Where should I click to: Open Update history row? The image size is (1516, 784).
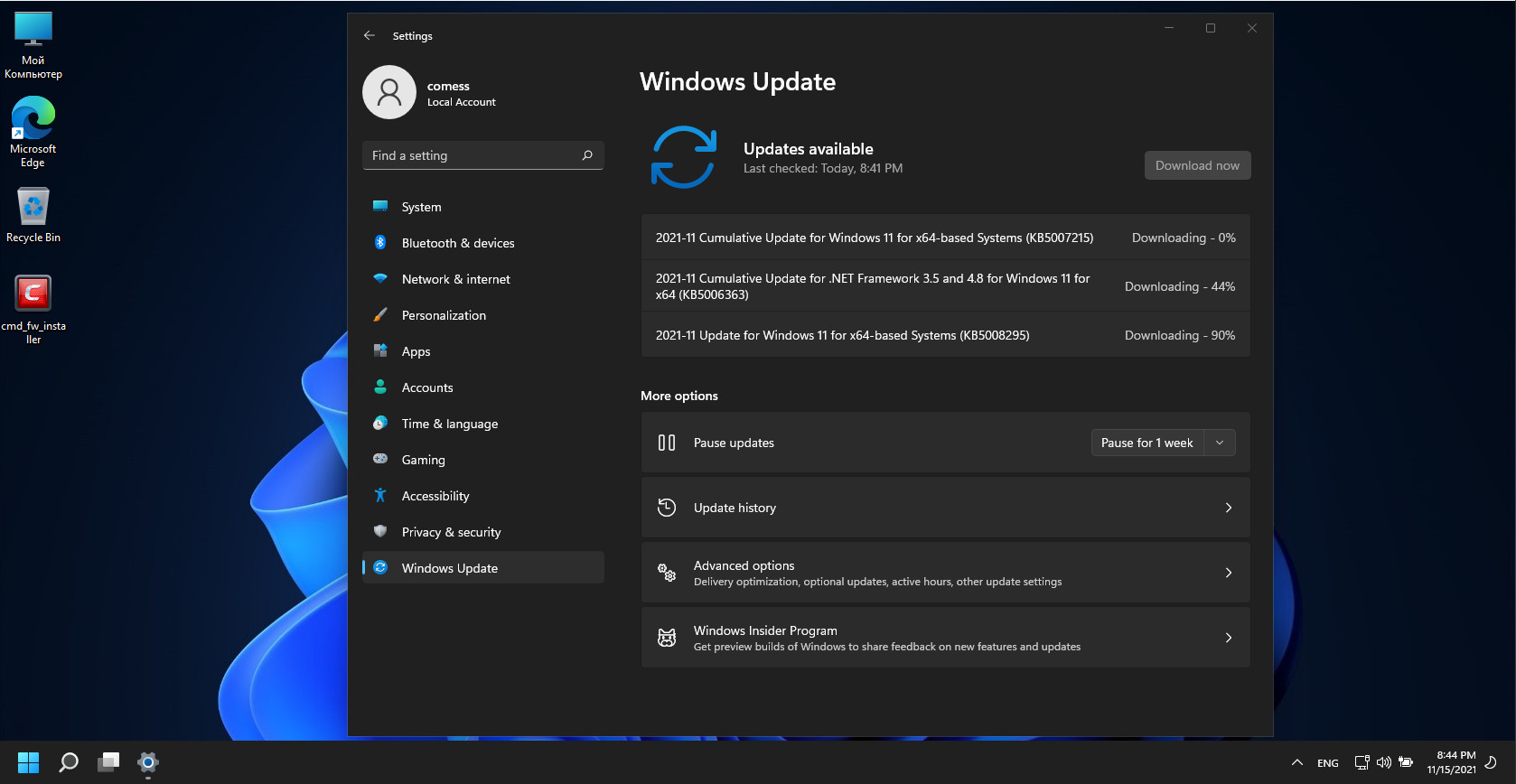coord(946,508)
